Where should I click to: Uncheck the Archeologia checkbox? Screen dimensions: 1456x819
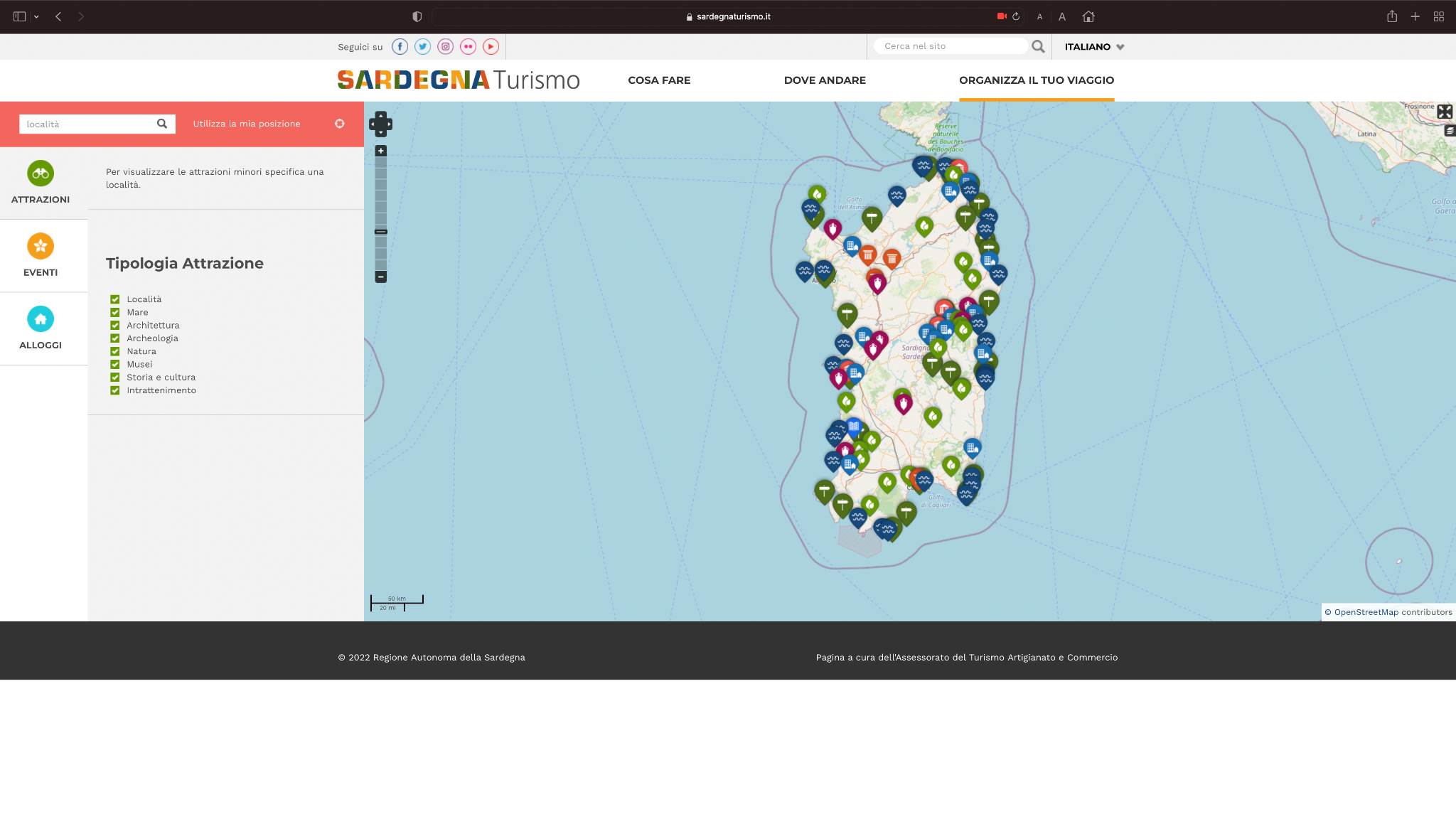point(114,338)
